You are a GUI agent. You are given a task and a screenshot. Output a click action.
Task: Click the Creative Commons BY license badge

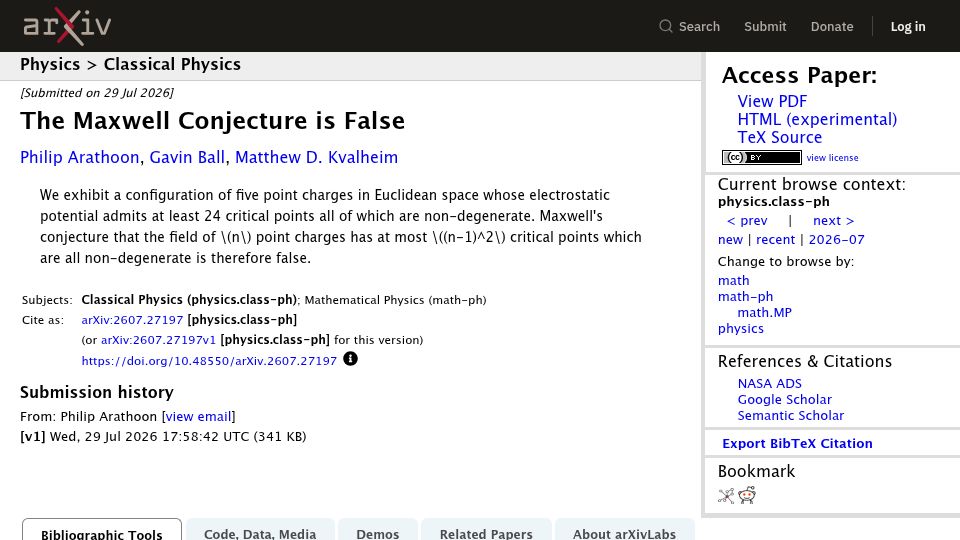762,157
